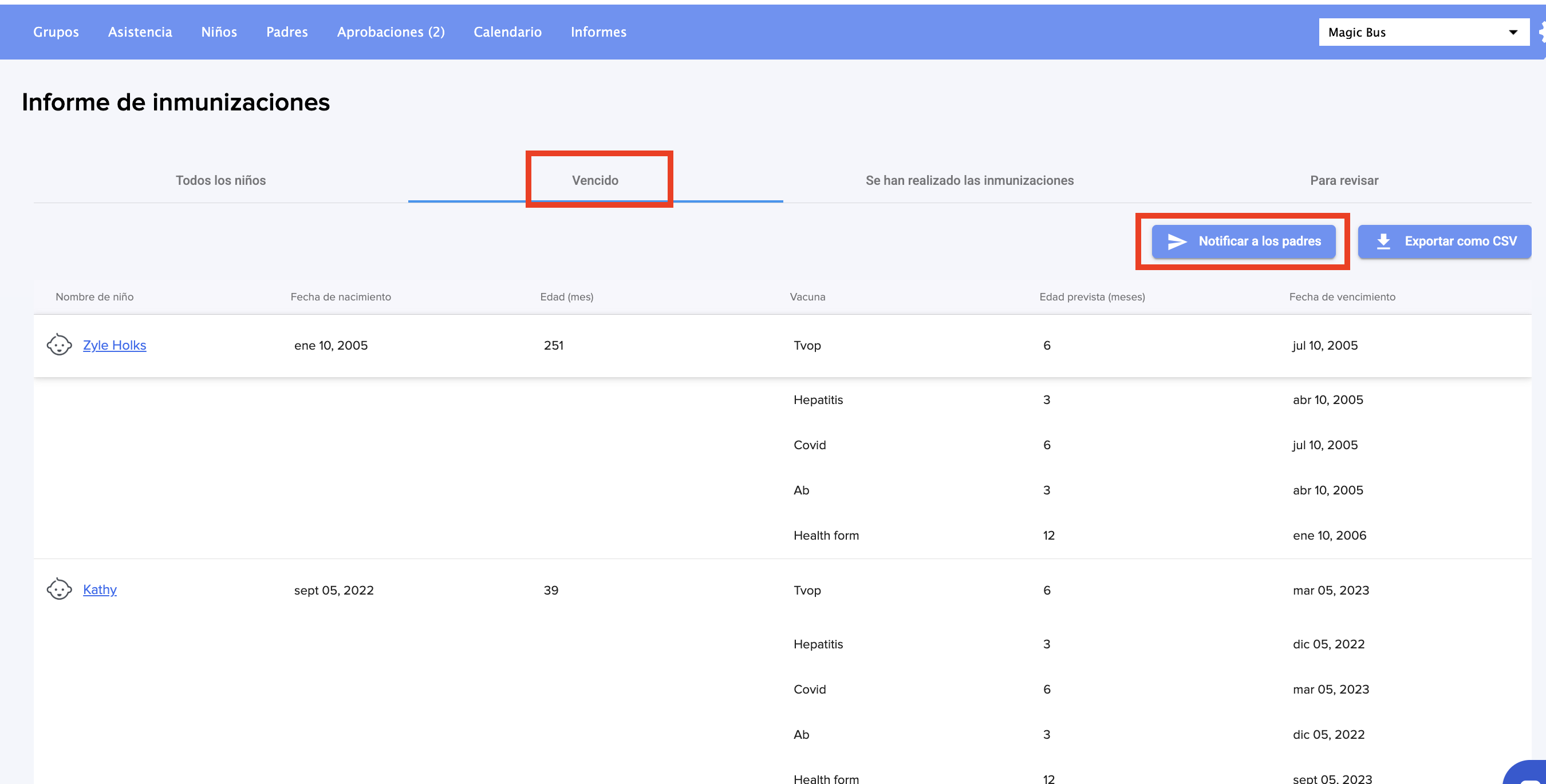Open the Niños navigation item

click(x=219, y=32)
